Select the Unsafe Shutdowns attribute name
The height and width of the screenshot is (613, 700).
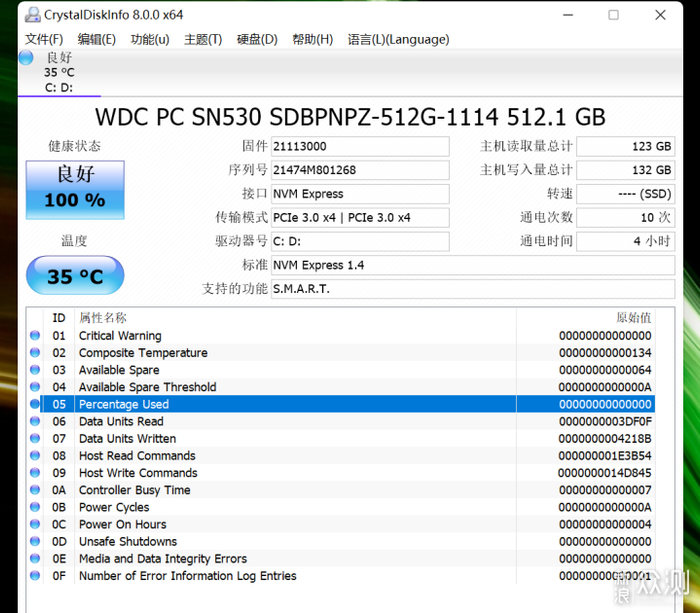128,542
